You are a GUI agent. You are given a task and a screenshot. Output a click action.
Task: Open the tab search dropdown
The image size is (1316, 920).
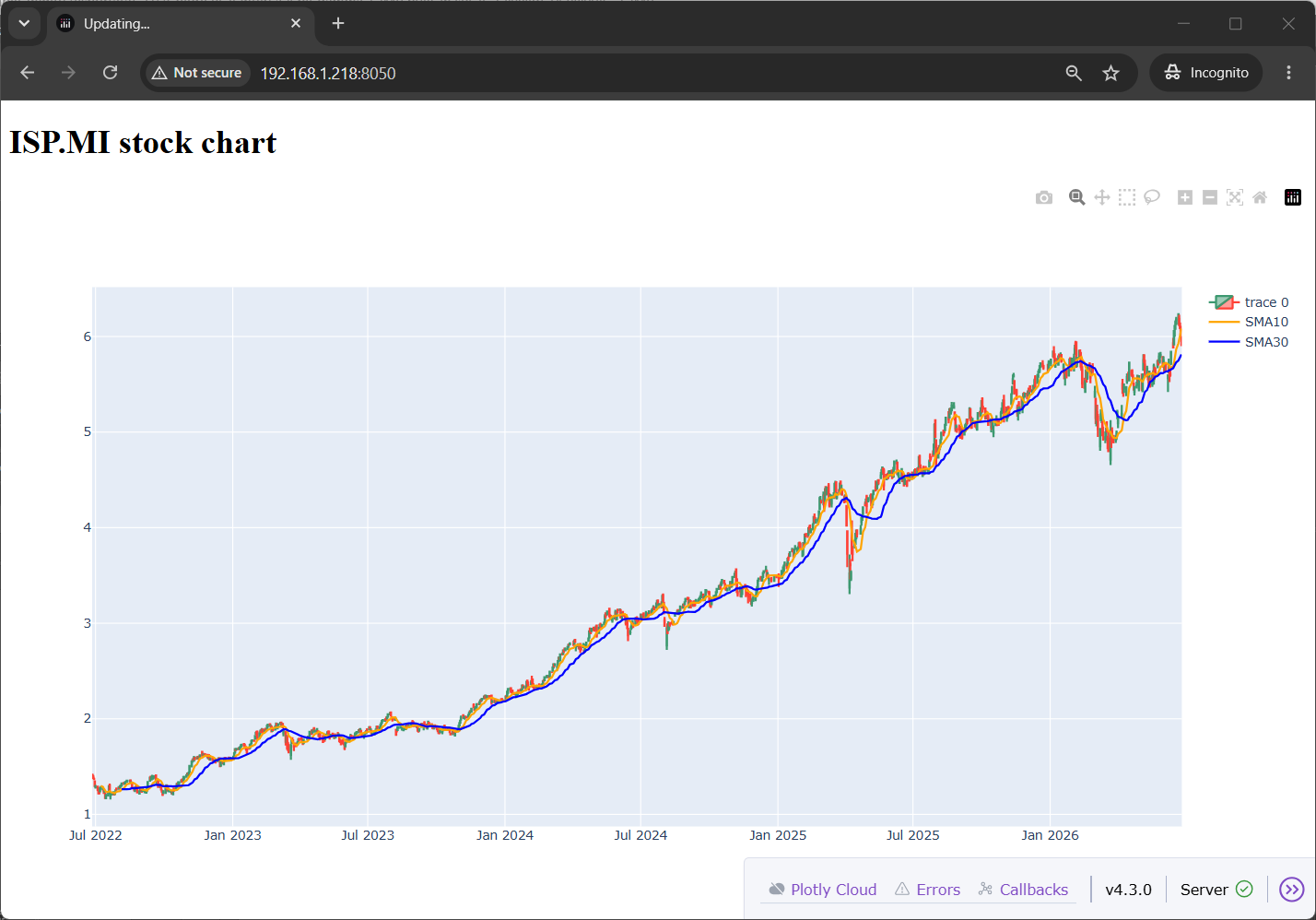point(24,23)
